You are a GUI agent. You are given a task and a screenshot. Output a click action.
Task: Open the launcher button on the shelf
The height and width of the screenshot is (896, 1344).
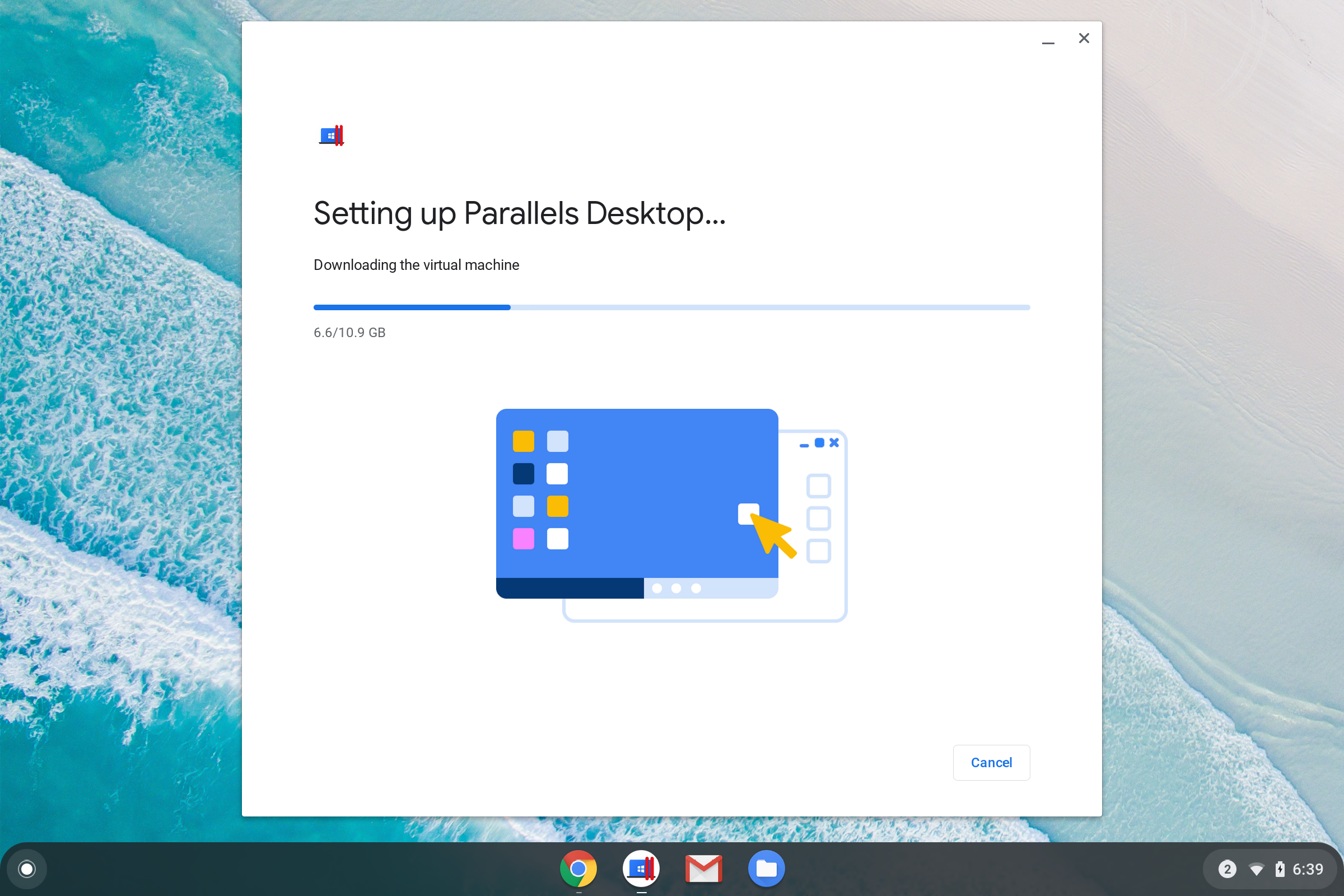point(27,869)
